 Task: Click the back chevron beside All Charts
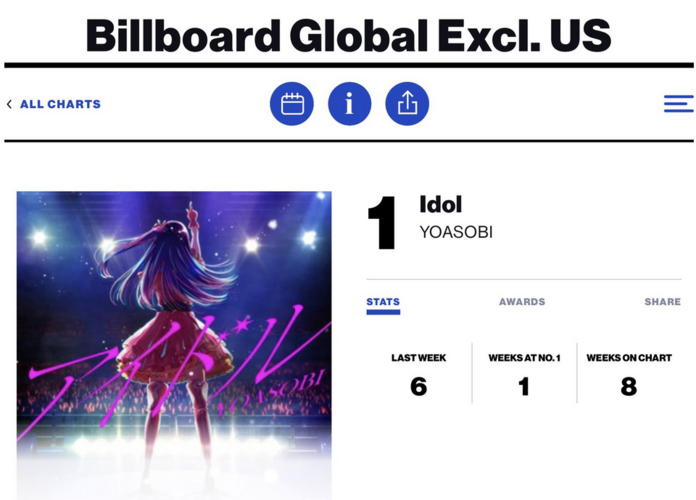(9, 104)
